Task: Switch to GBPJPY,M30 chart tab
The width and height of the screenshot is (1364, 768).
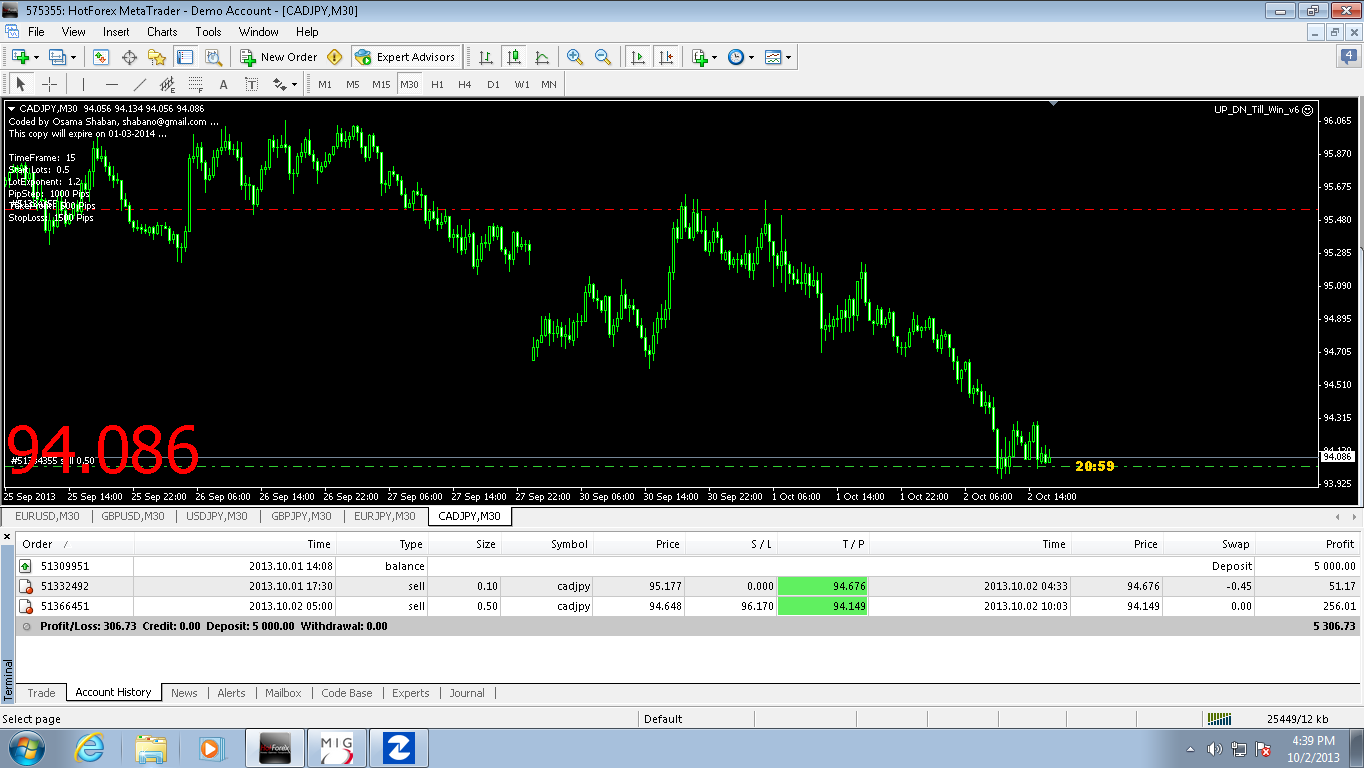Action: click(301, 516)
